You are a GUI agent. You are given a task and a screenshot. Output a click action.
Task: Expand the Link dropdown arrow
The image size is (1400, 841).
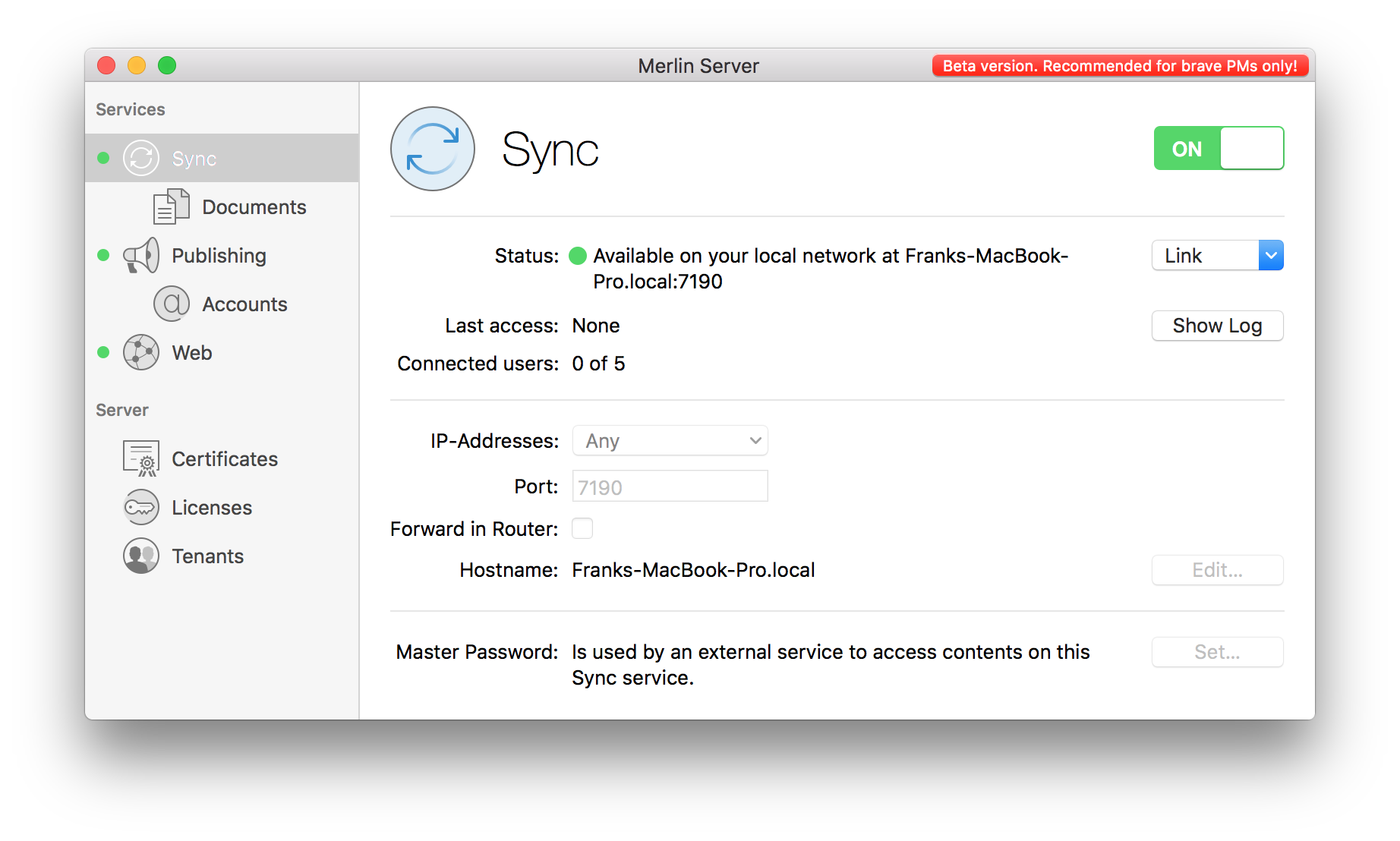point(1270,256)
